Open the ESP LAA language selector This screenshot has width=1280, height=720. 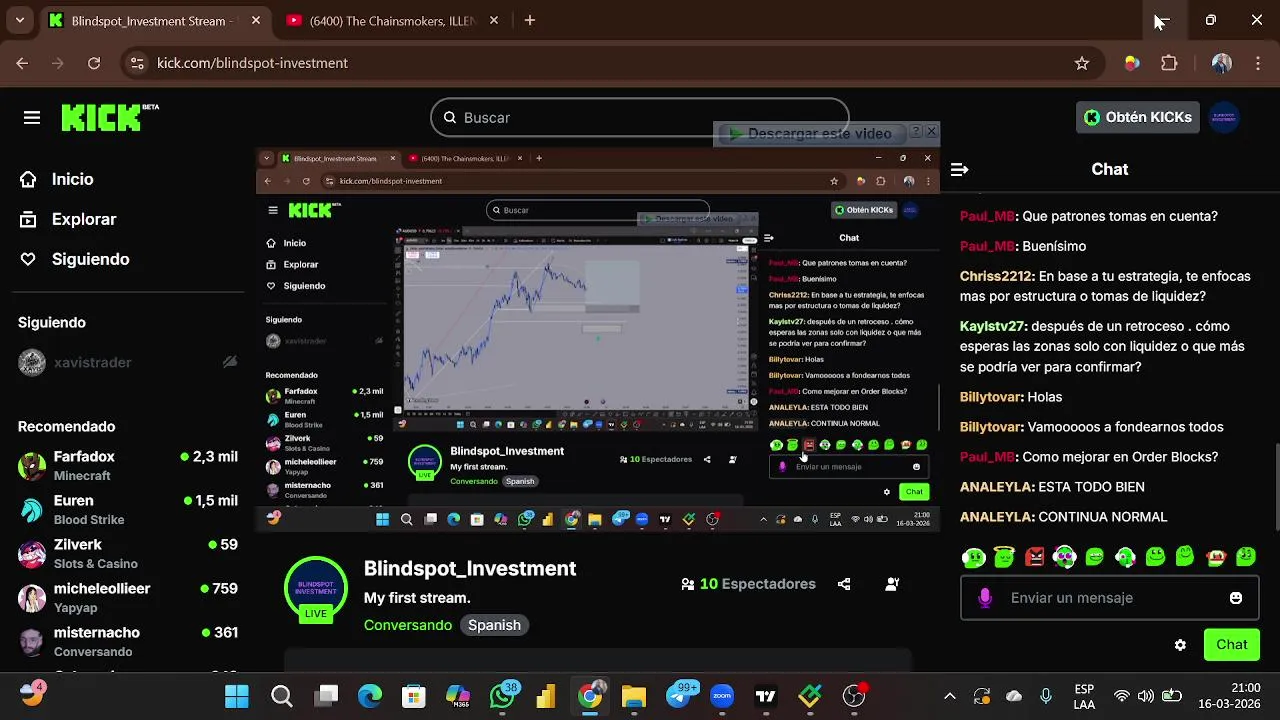(1084, 696)
